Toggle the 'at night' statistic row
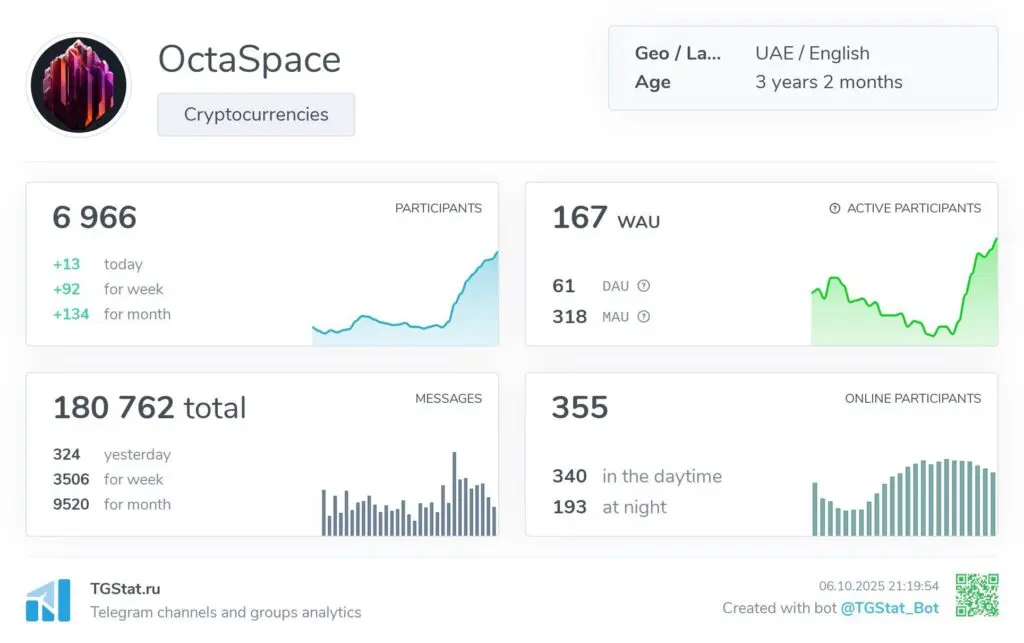This screenshot has width=1024, height=643. coord(614,507)
